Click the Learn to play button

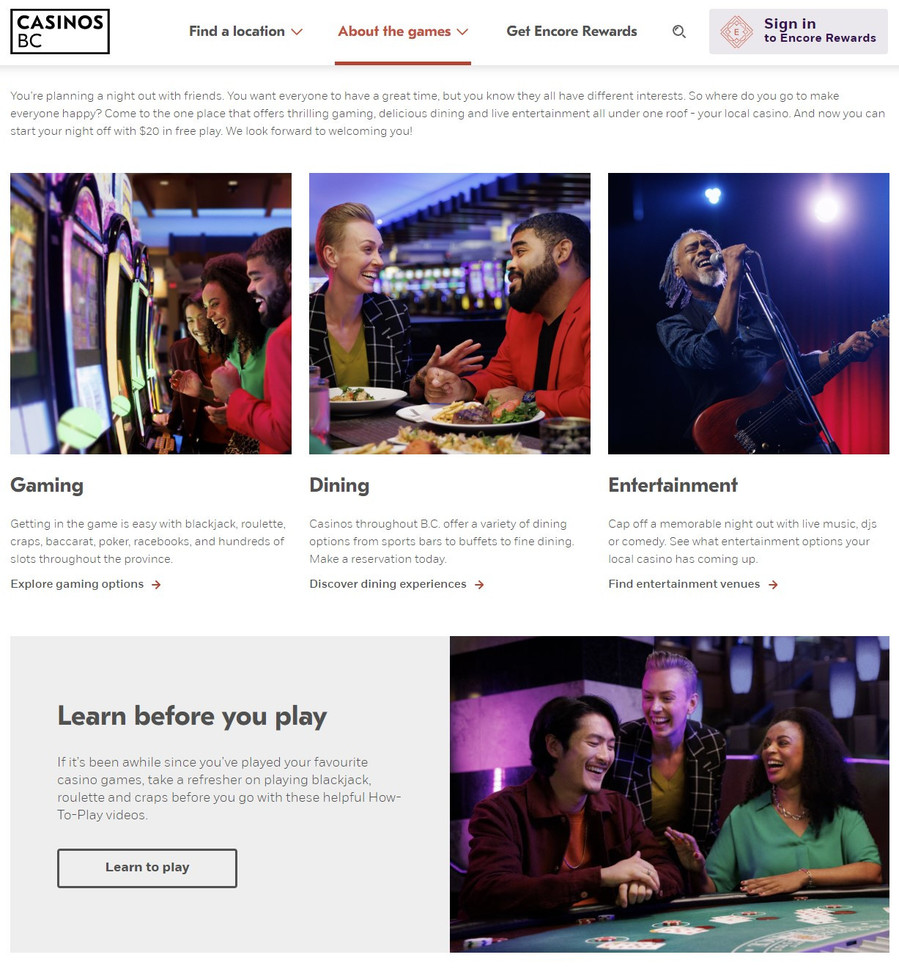[x=147, y=868]
